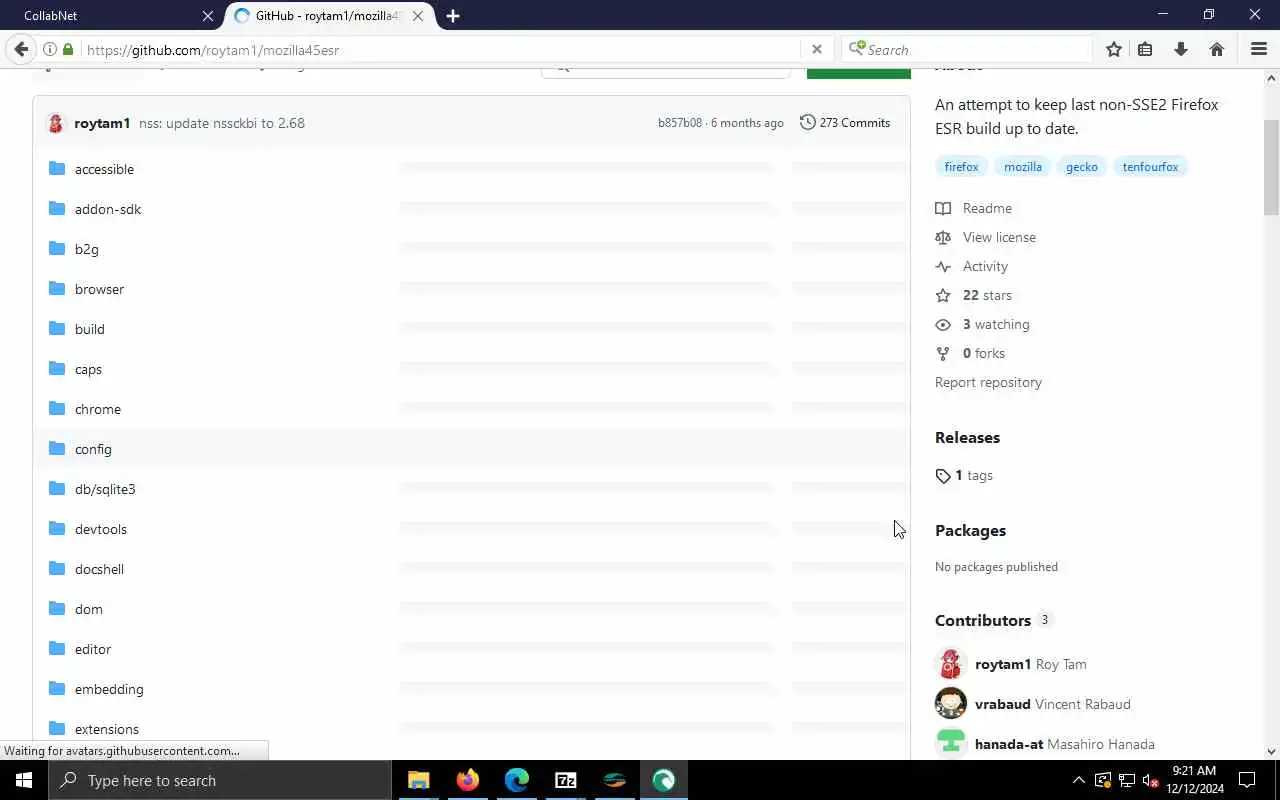
Task: Open the Contributors heading link
Action: click(x=983, y=620)
